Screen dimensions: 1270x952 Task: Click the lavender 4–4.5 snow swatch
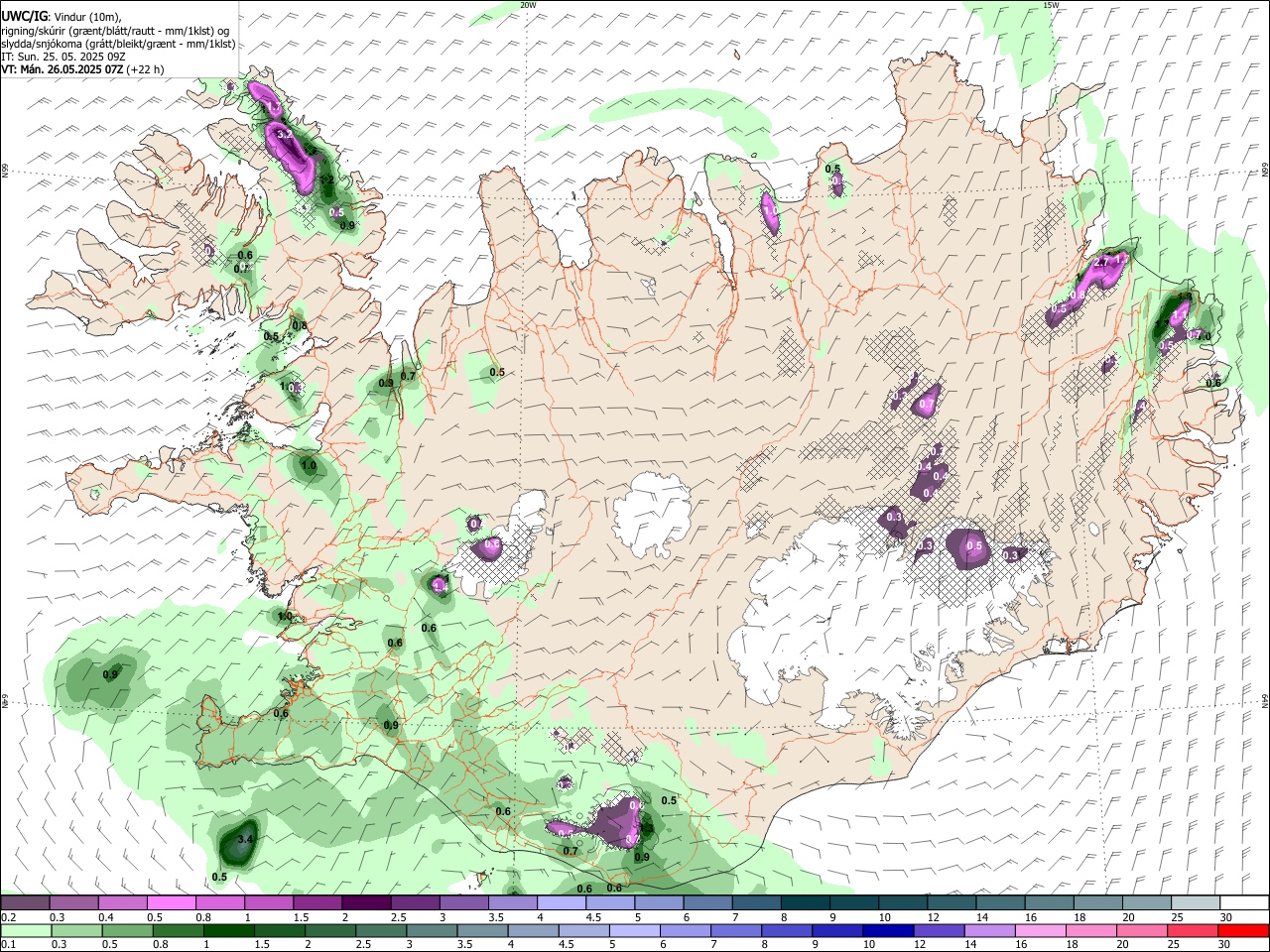561,903
